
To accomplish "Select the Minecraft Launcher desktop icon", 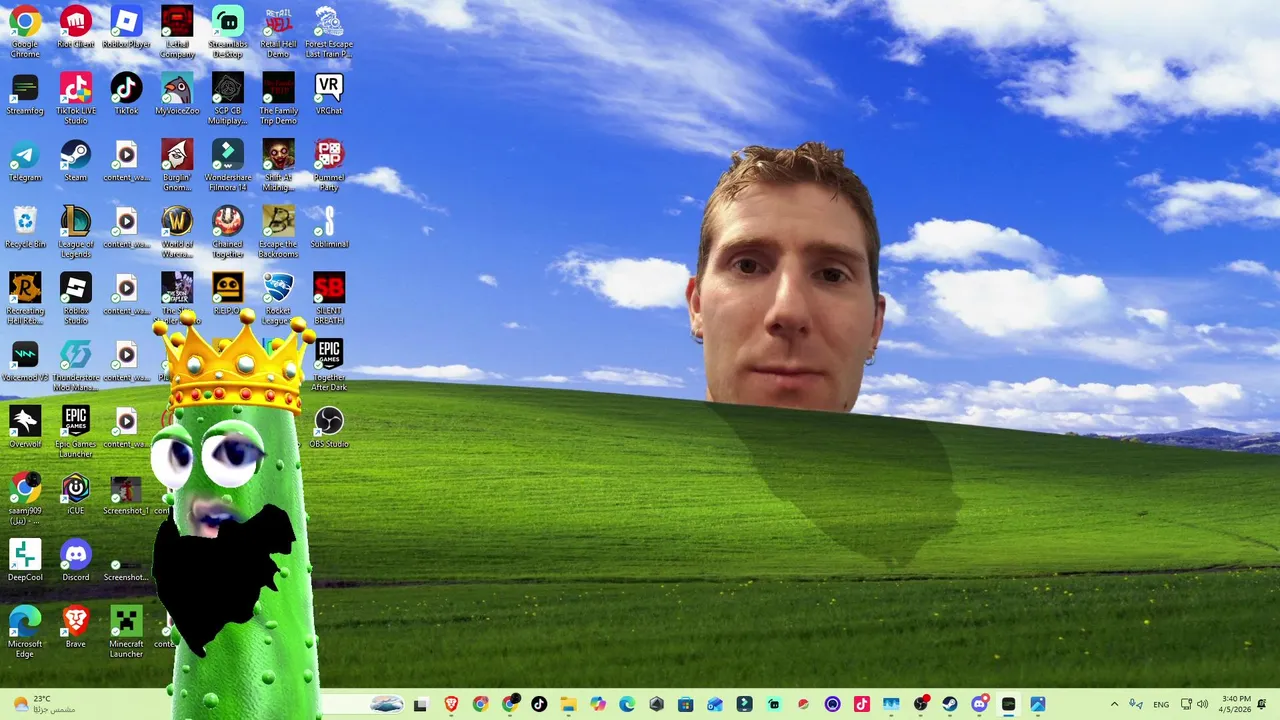I will tap(126, 632).
